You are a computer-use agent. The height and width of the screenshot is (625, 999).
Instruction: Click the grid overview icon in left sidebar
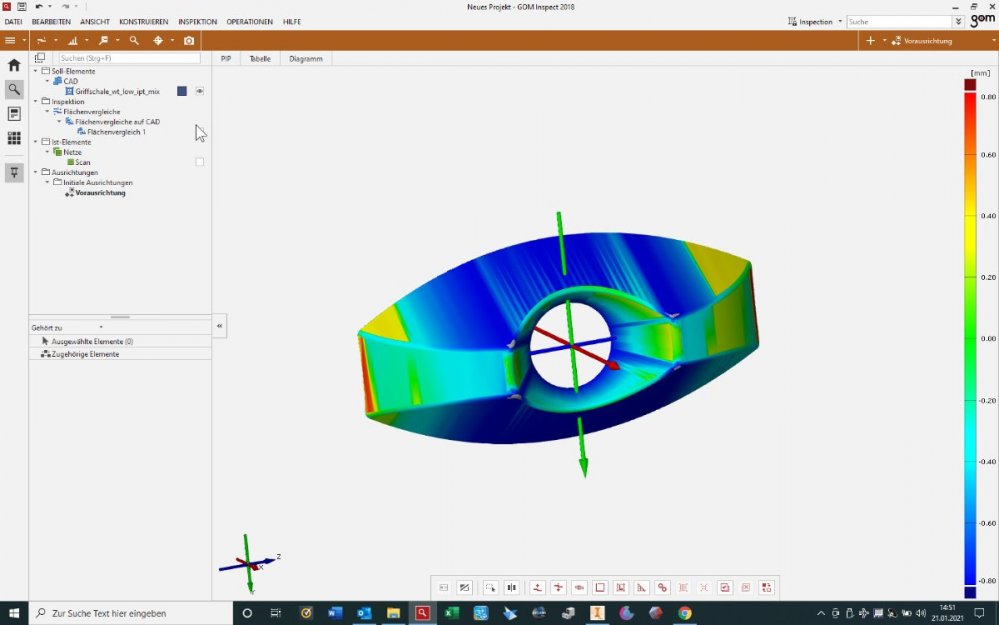14,138
